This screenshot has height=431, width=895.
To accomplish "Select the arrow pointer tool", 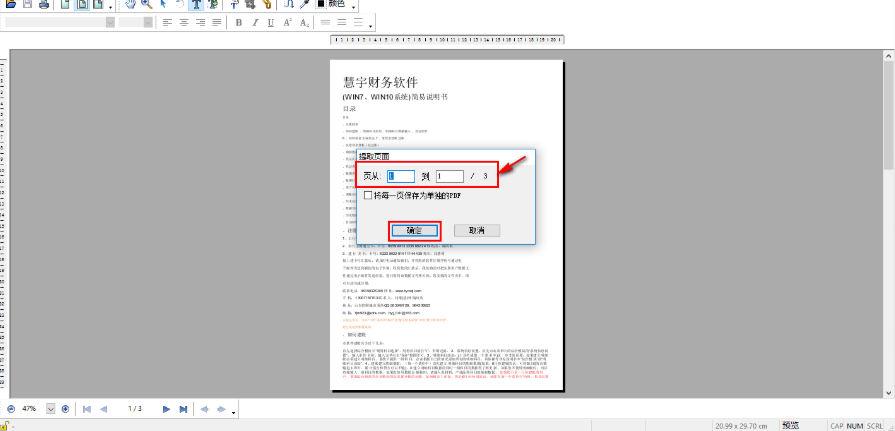I will click(x=163, y=4).
